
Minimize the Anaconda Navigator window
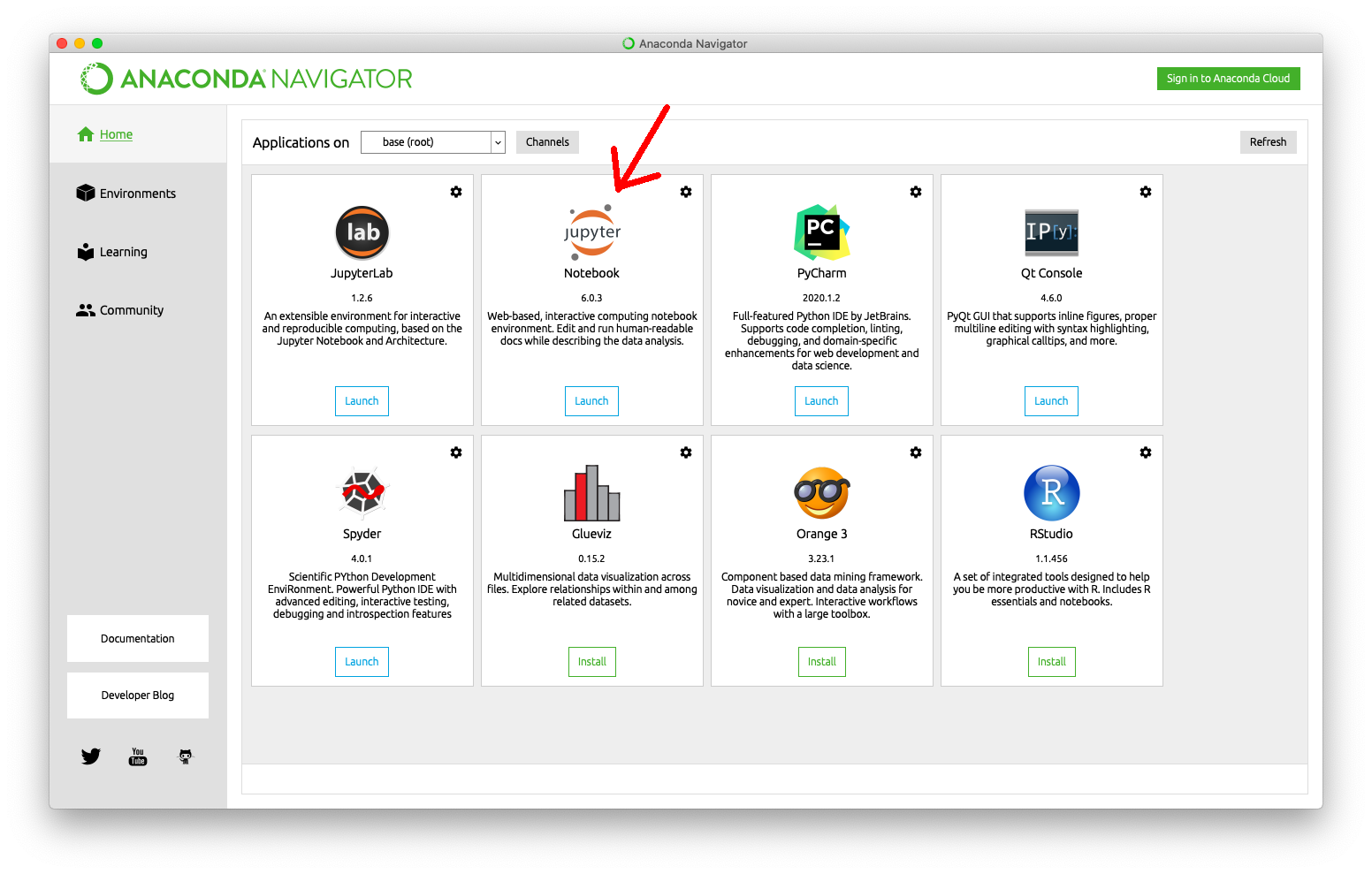coord(80,43)
